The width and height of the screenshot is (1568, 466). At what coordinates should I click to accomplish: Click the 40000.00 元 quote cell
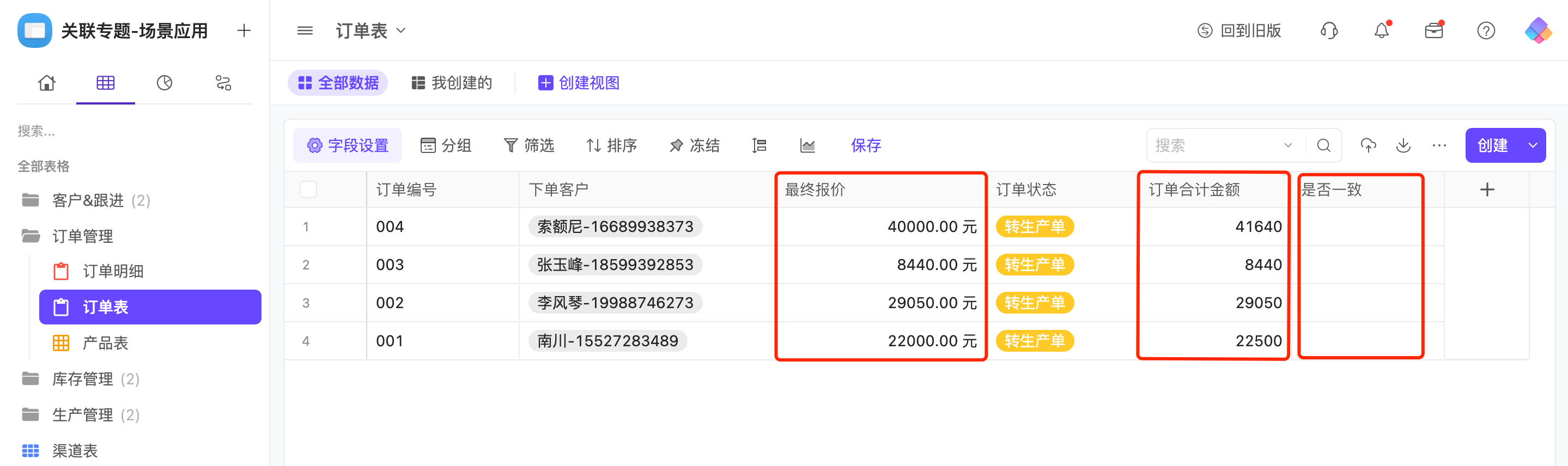(881, 227)
